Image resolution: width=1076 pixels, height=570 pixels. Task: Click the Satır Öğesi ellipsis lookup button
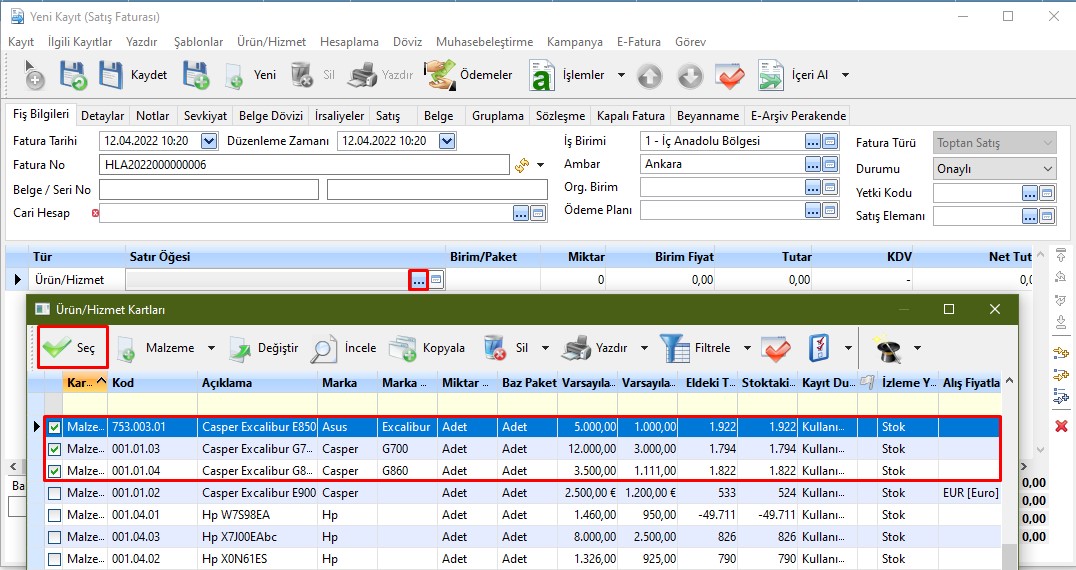(x=419, y=281)
